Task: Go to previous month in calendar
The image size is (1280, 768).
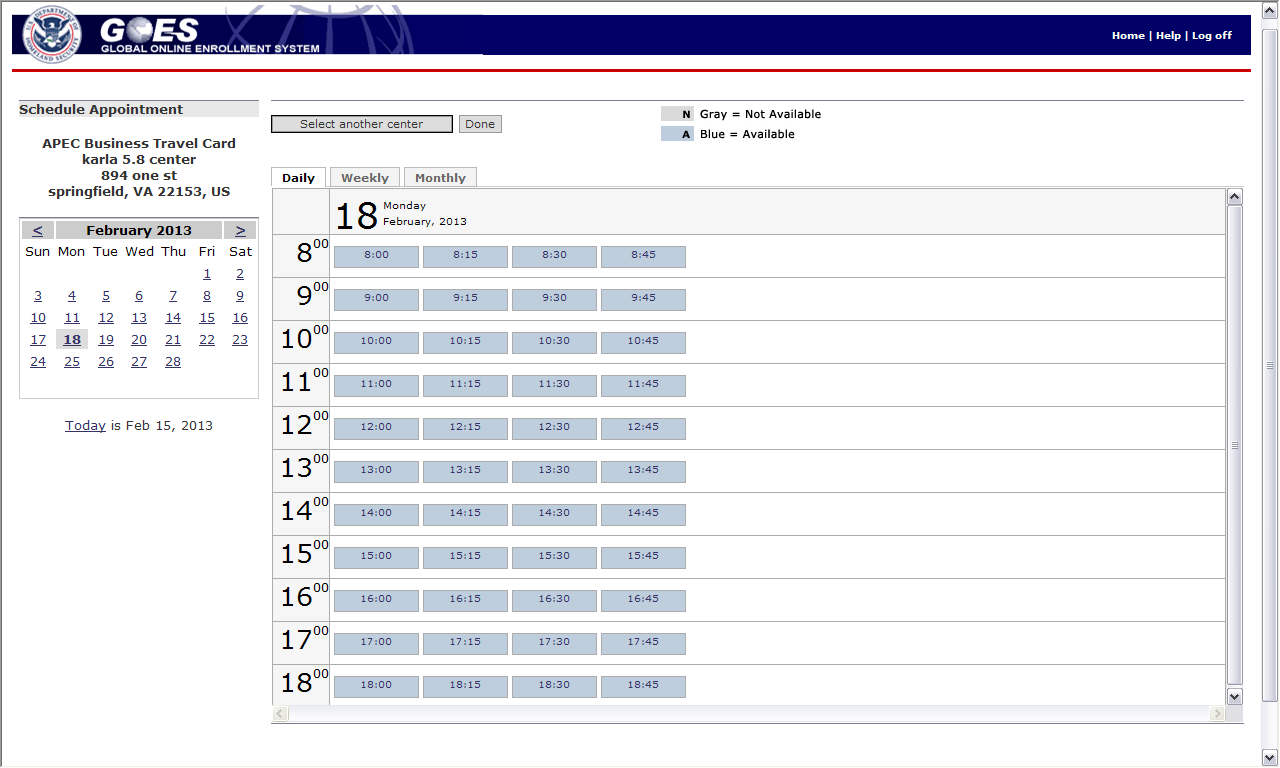Action: click(37, 230)
